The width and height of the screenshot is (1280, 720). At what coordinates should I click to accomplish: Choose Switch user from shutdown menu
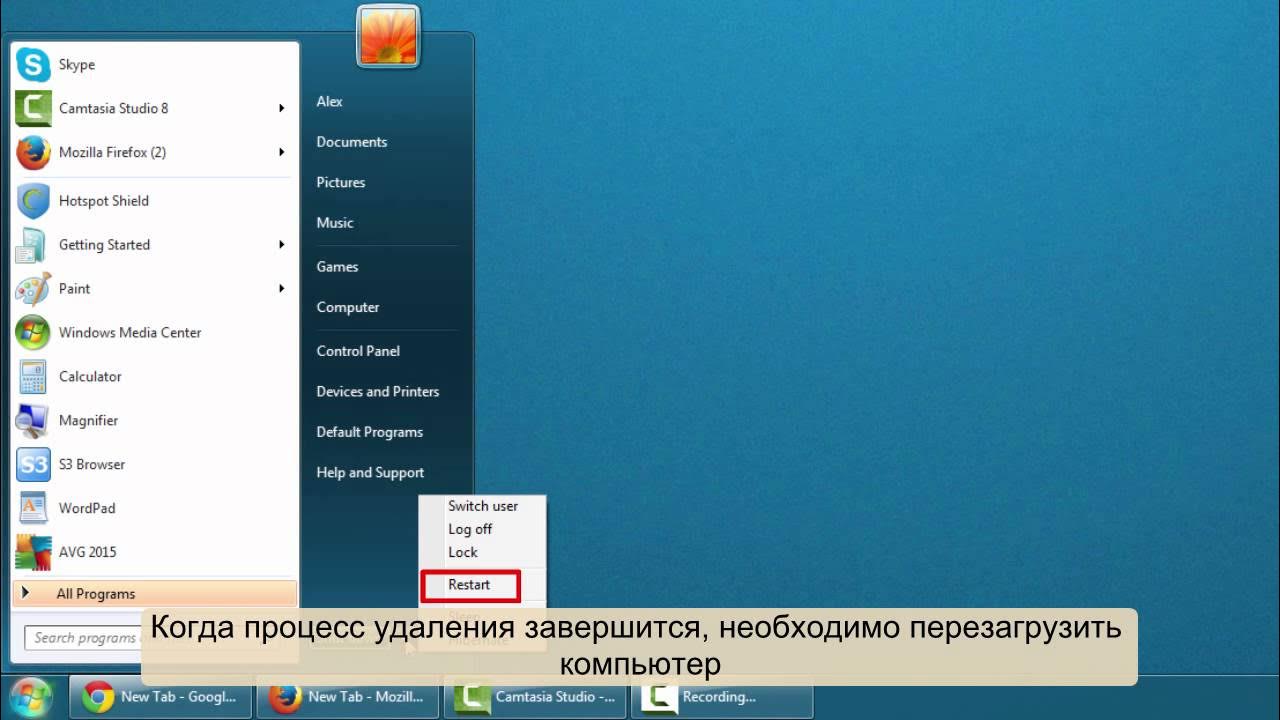point(483,506)
